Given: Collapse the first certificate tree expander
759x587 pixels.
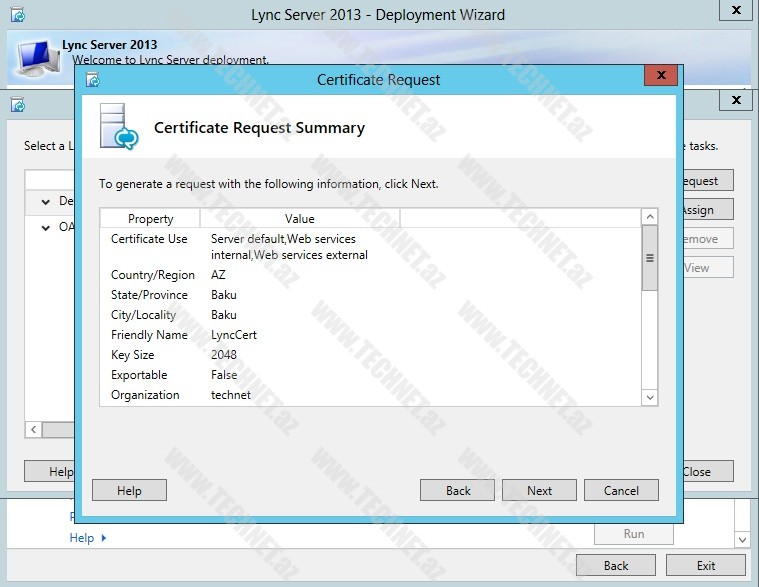Looking at the screenshot, I should click(45, 202).
